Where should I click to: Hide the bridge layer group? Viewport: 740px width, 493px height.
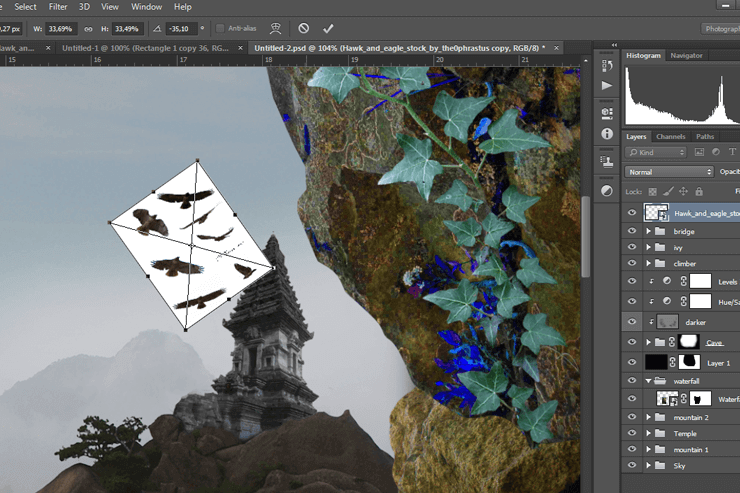pos(631,231)
